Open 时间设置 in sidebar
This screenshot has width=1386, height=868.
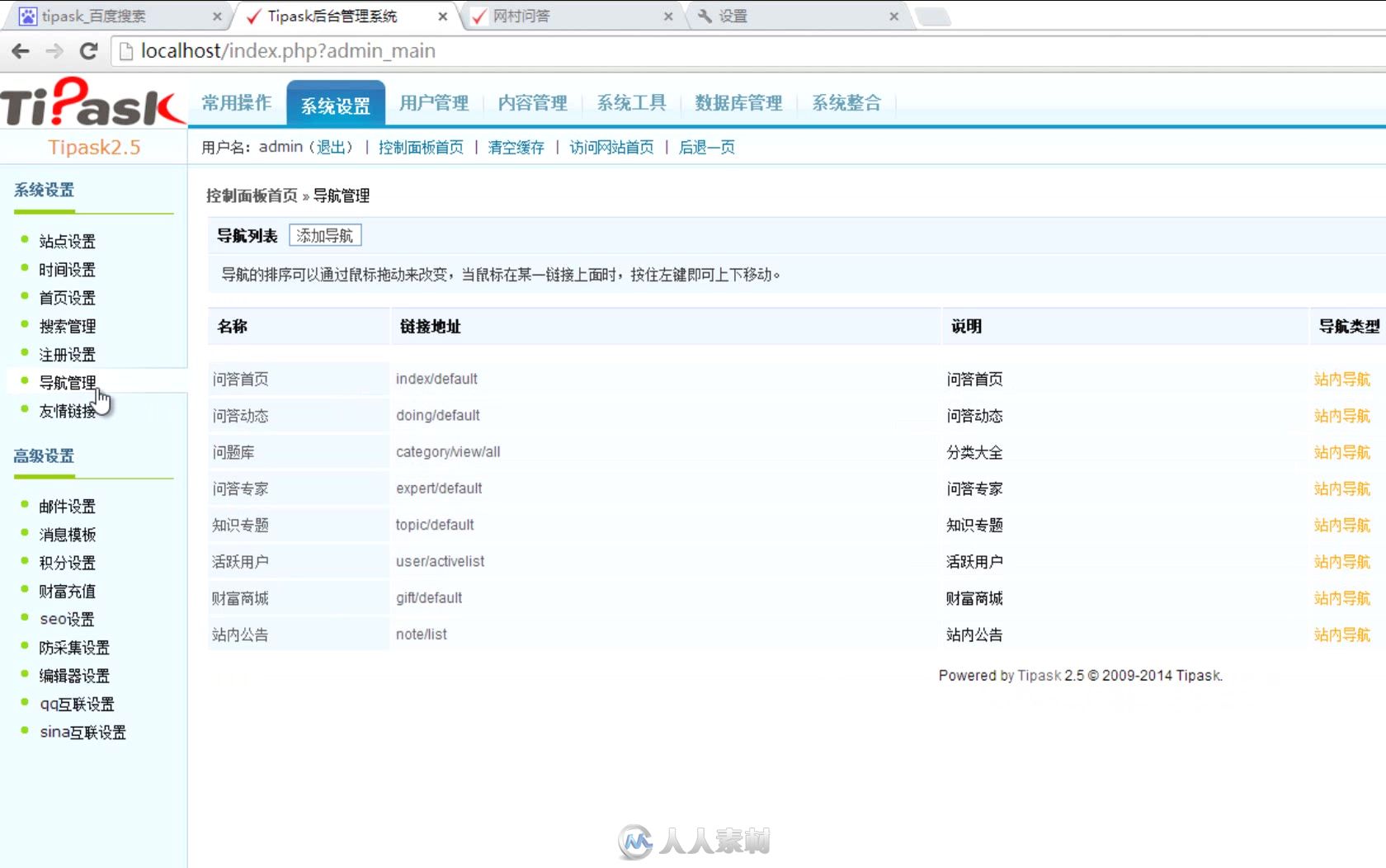click(x=68, y=270)
